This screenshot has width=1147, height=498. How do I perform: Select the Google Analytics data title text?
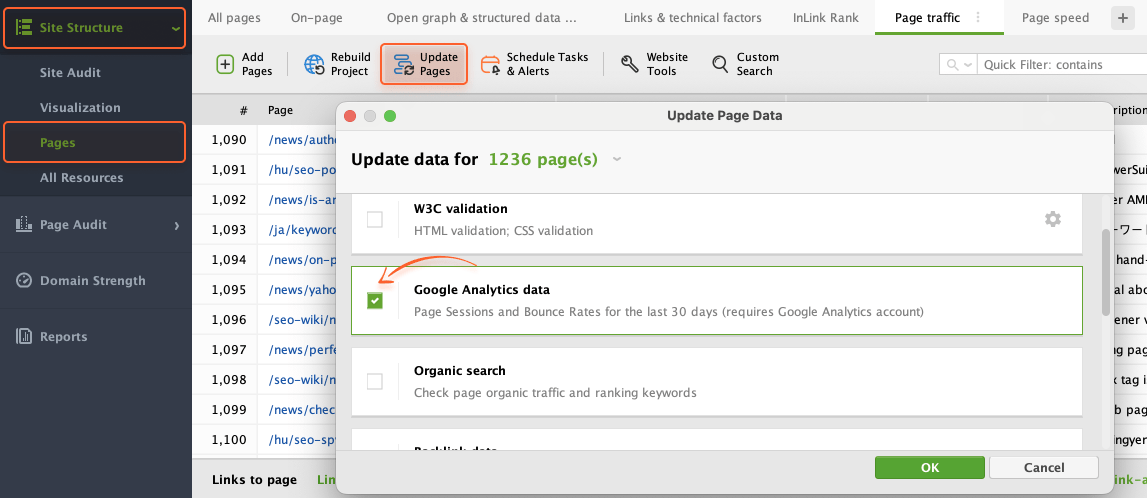(x=481, y=290)
